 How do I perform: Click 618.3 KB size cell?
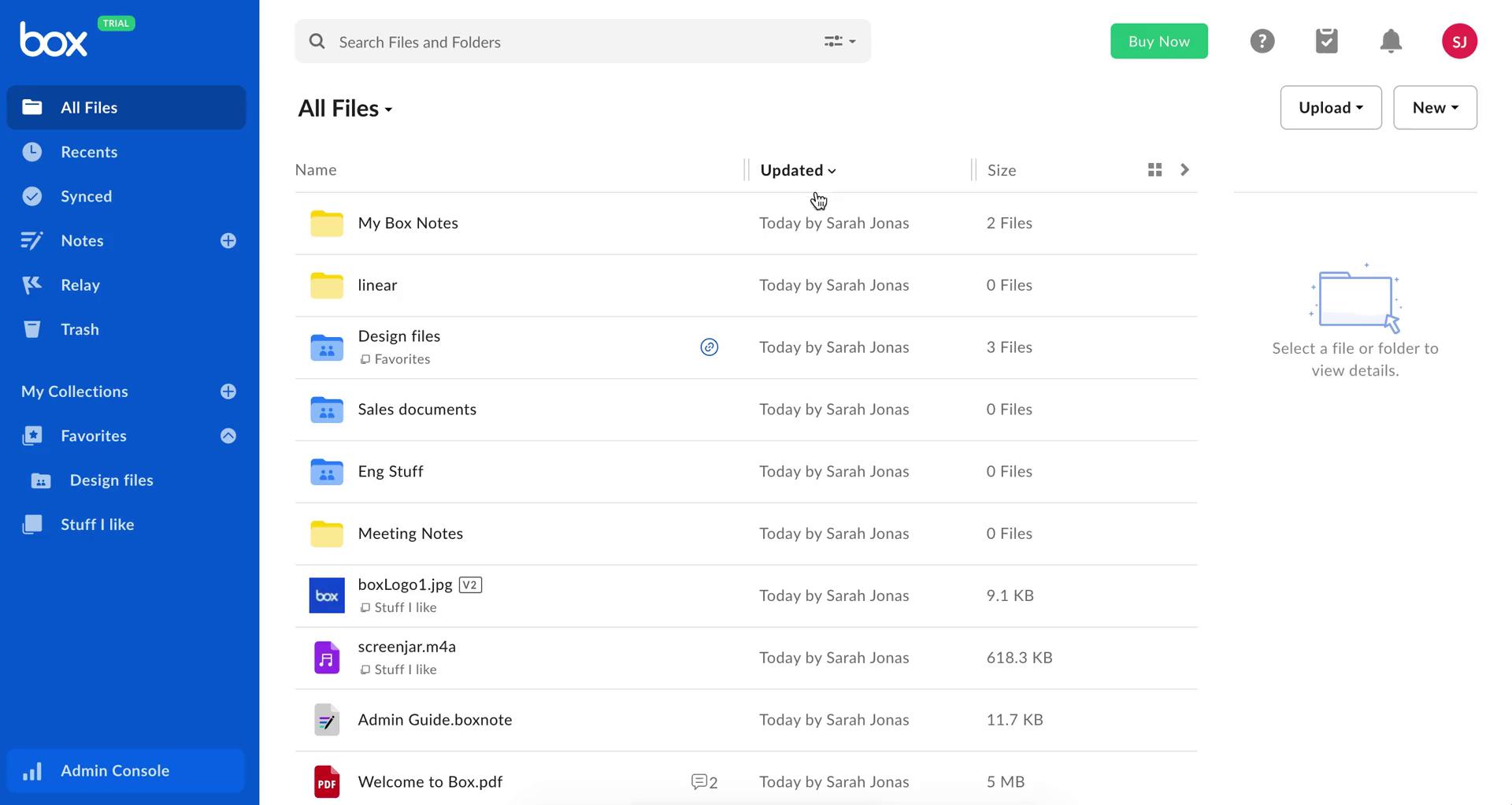pyautogui.click(x=1020, y=658)
